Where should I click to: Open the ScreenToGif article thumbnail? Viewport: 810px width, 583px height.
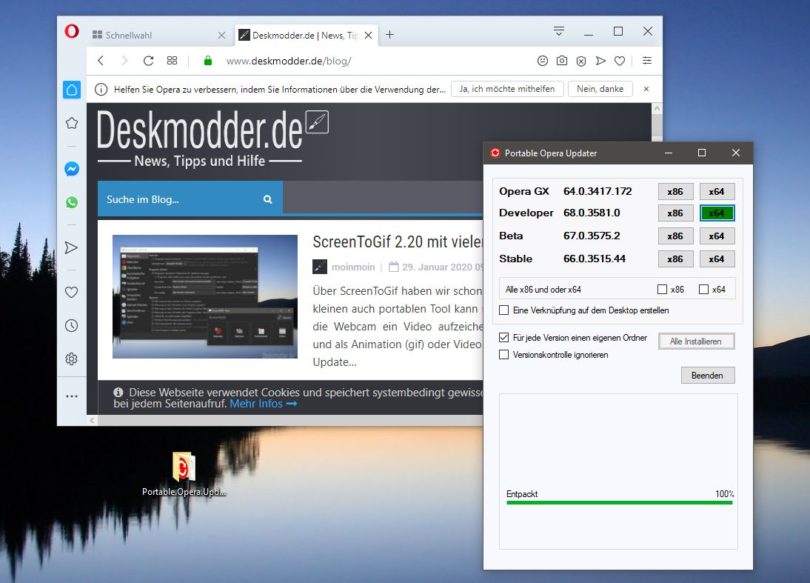[205, 296]
